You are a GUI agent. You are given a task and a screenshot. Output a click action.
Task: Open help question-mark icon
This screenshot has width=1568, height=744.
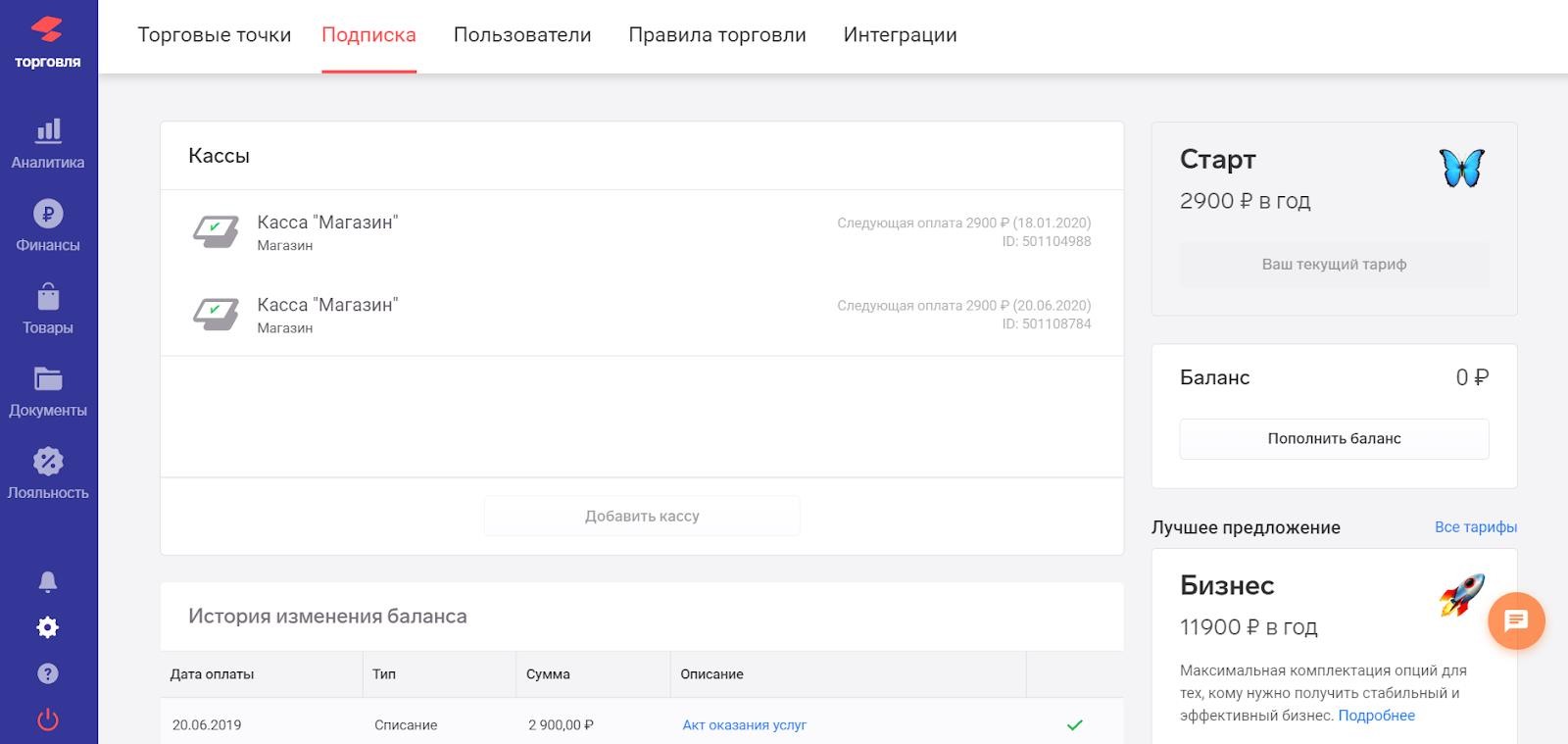click(48, 673)
